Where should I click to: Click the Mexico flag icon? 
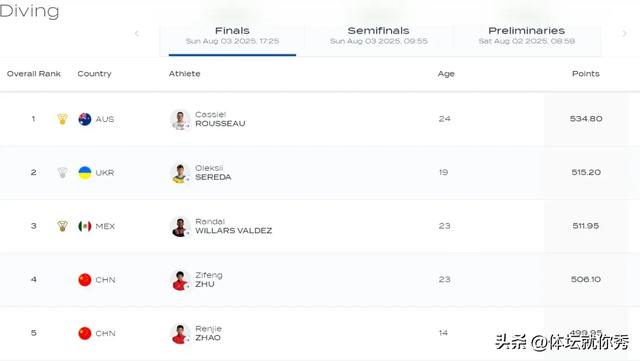(x=85, y=226)
